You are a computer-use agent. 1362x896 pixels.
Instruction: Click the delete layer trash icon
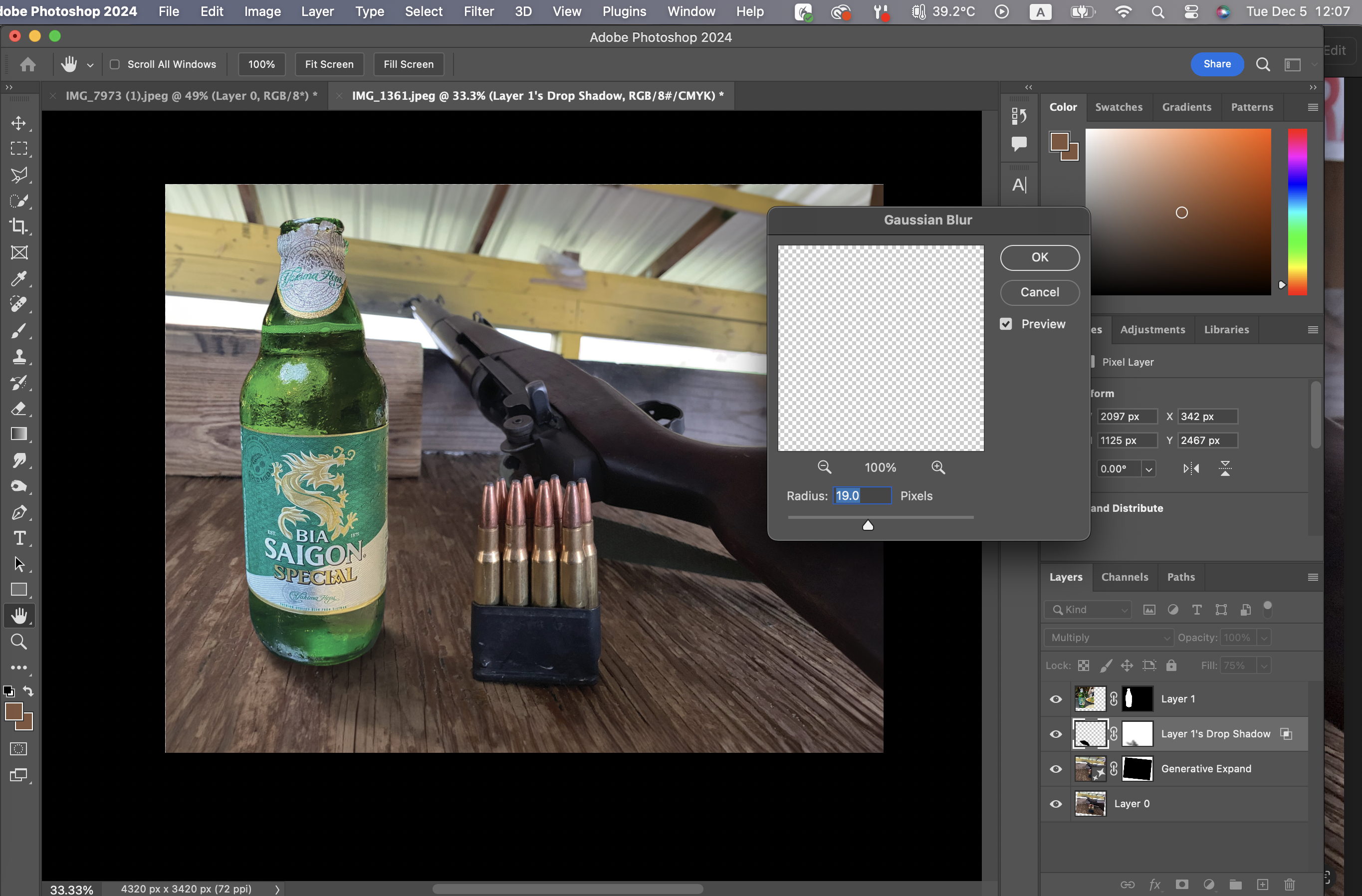[1289, 885]
